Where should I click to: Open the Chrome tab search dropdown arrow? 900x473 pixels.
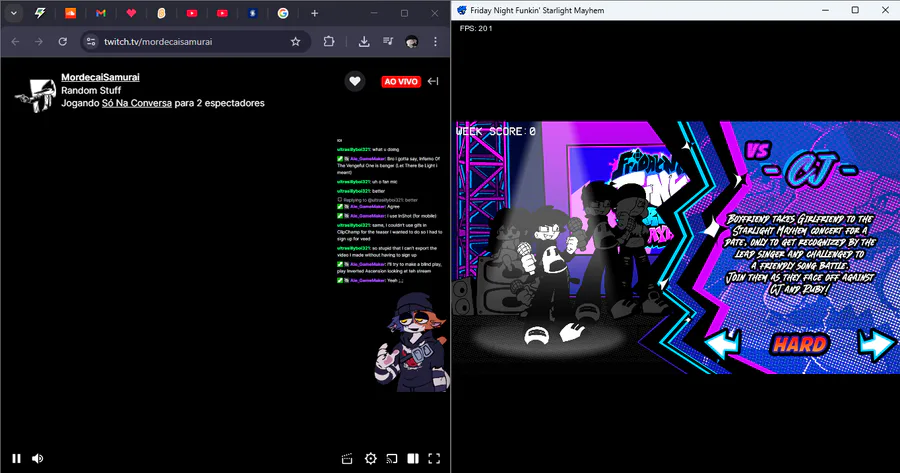click(14, 13)
